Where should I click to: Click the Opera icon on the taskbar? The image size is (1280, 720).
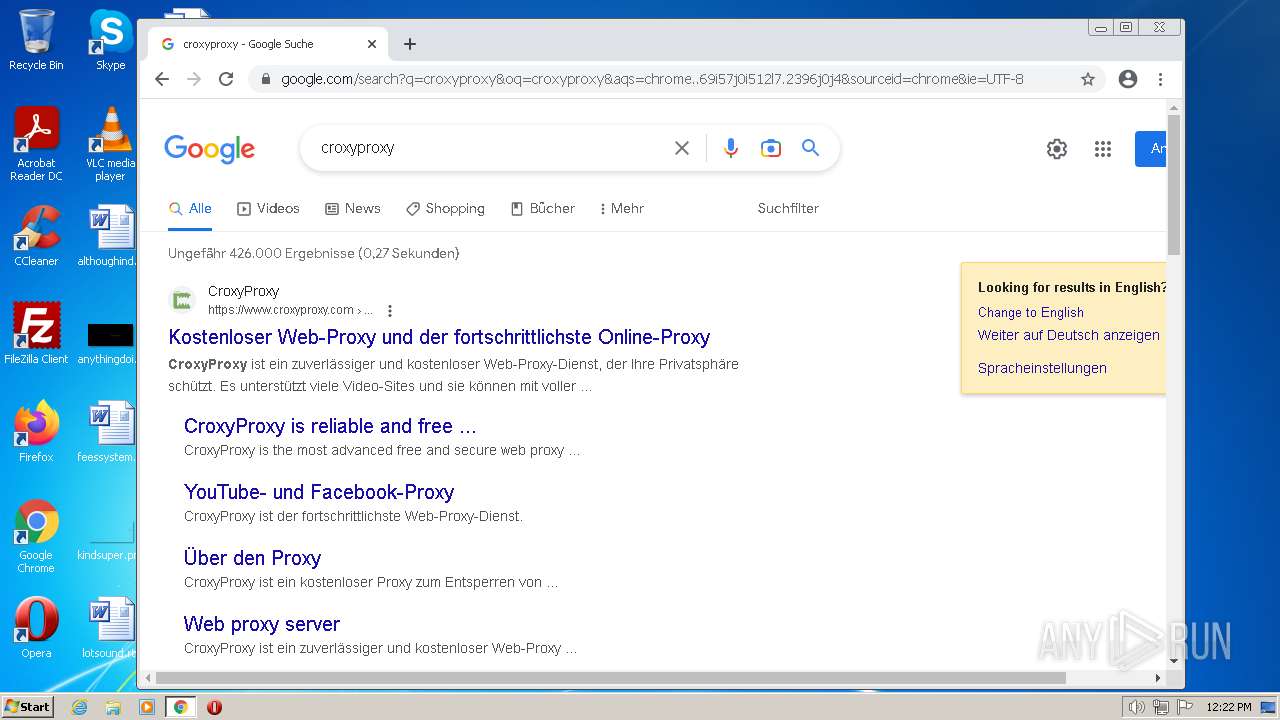(x=214, y=707)
